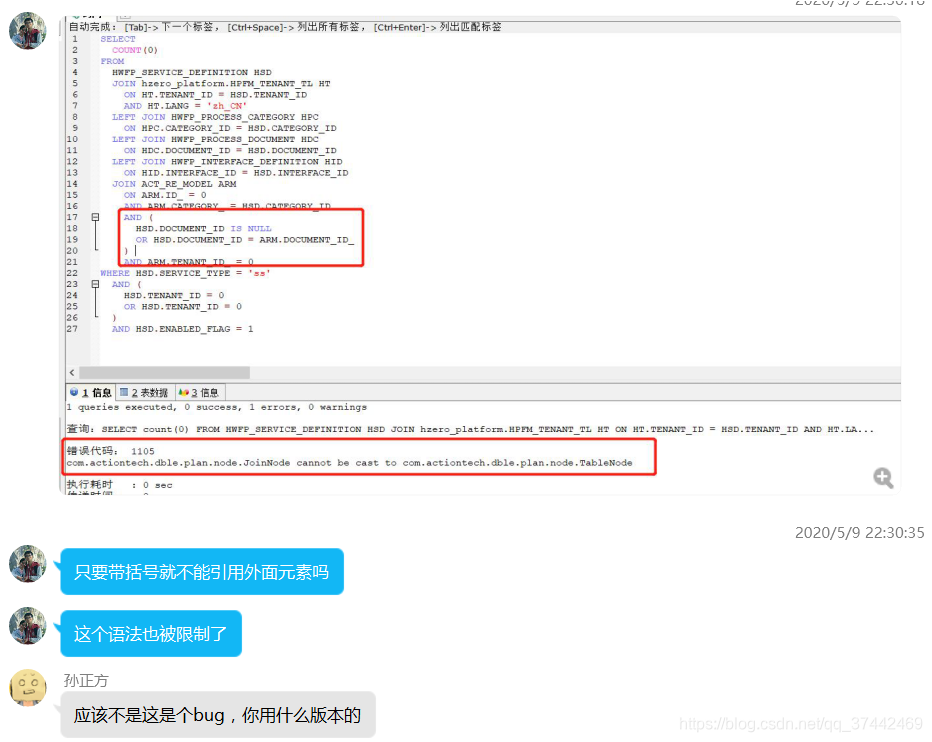Click the avatar beside the SQL screenshot message

click(27, 30)
